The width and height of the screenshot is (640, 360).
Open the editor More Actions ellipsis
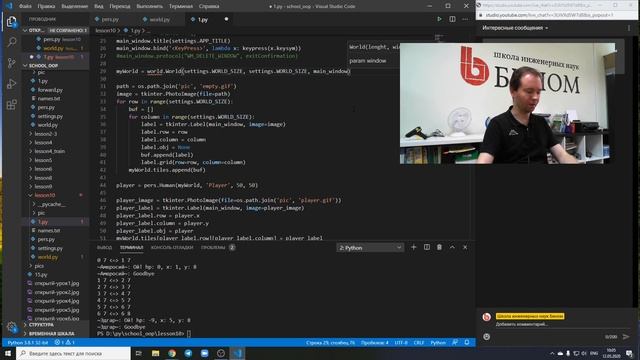point(465,19)
